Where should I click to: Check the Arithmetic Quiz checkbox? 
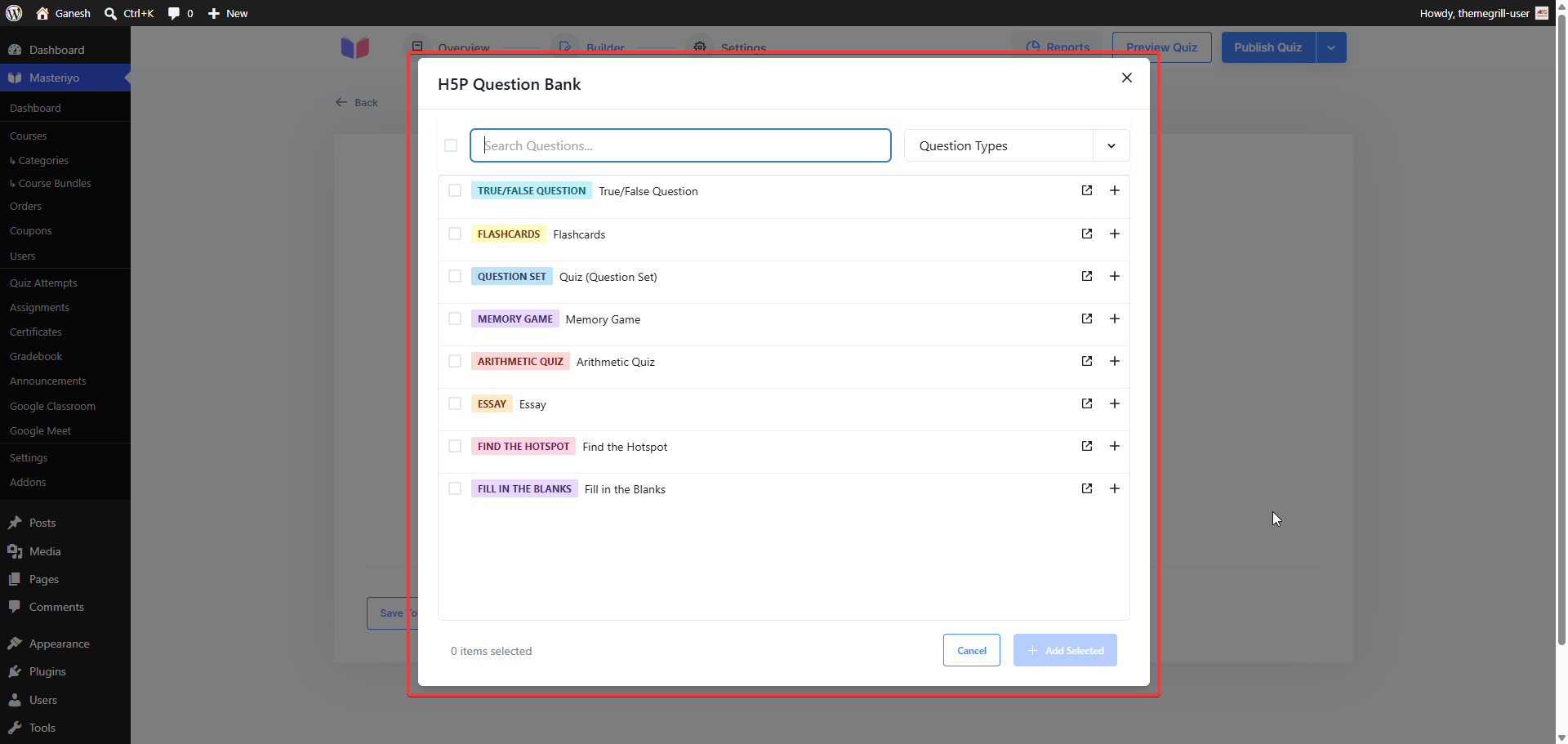pyautogui.click(x=455, y=361)
